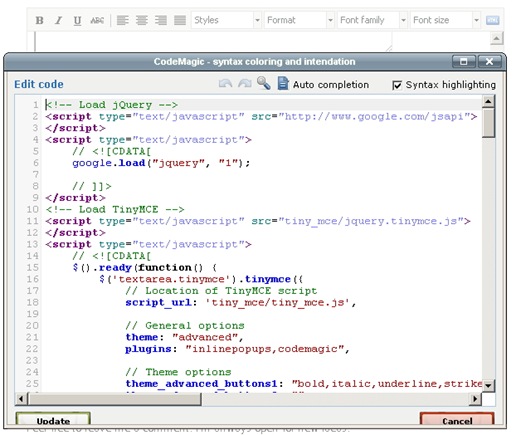This screenshot has height=435, width=516.
Task: Click the '// Location of TinyMCE script' comment
Action: tap(221, 291)
